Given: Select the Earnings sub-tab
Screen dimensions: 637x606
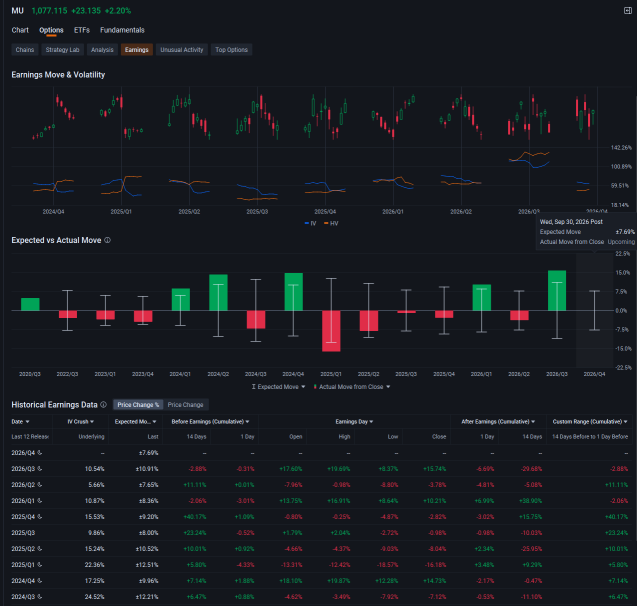Looking at the screenshot, I should pyautogui.click(x=136, y=50).
